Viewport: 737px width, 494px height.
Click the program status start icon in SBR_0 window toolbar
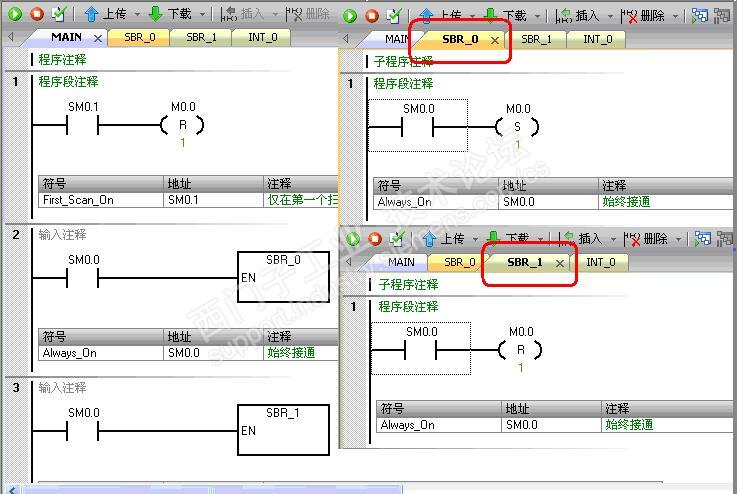point(699,16)
